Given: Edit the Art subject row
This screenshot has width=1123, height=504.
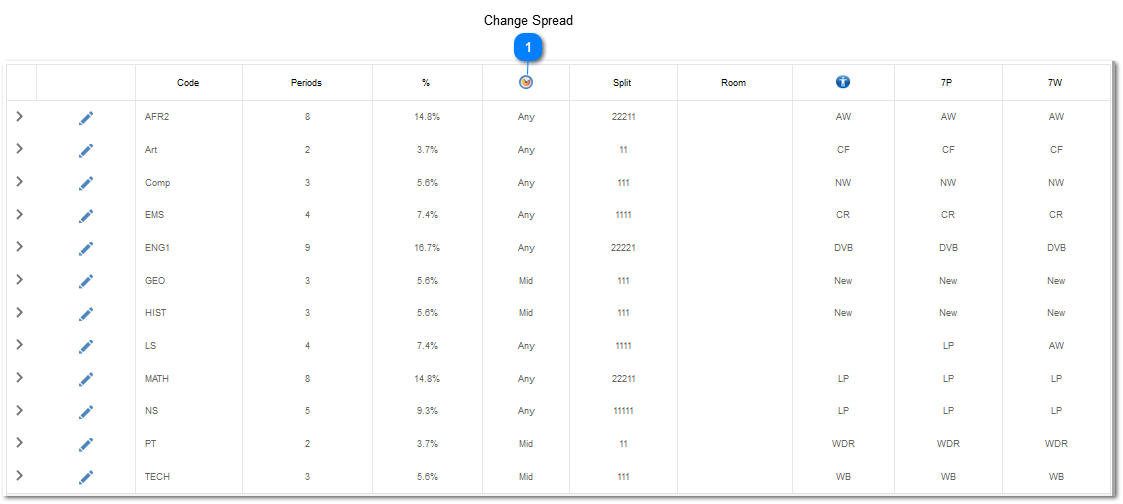Looking at the screenshot, I should point(86,150).
